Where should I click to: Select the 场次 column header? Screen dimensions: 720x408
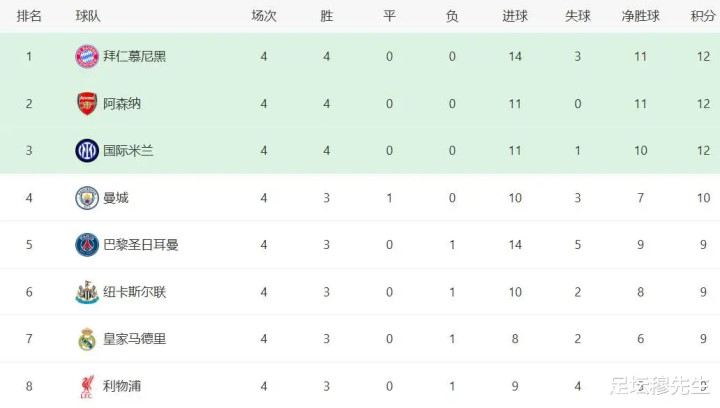[x=264, y=17]
